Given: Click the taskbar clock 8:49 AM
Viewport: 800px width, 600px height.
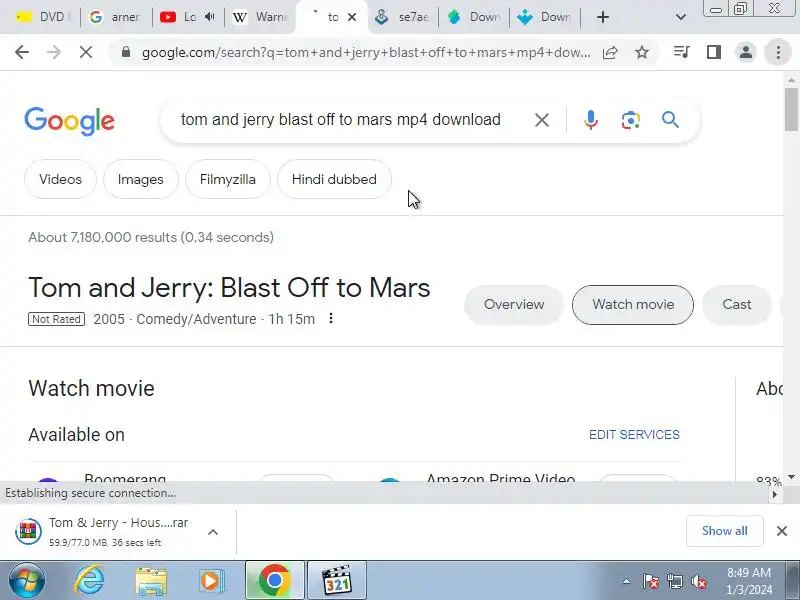Looking at the screenshot, I should pyautogui.click(x=748, y=581).
